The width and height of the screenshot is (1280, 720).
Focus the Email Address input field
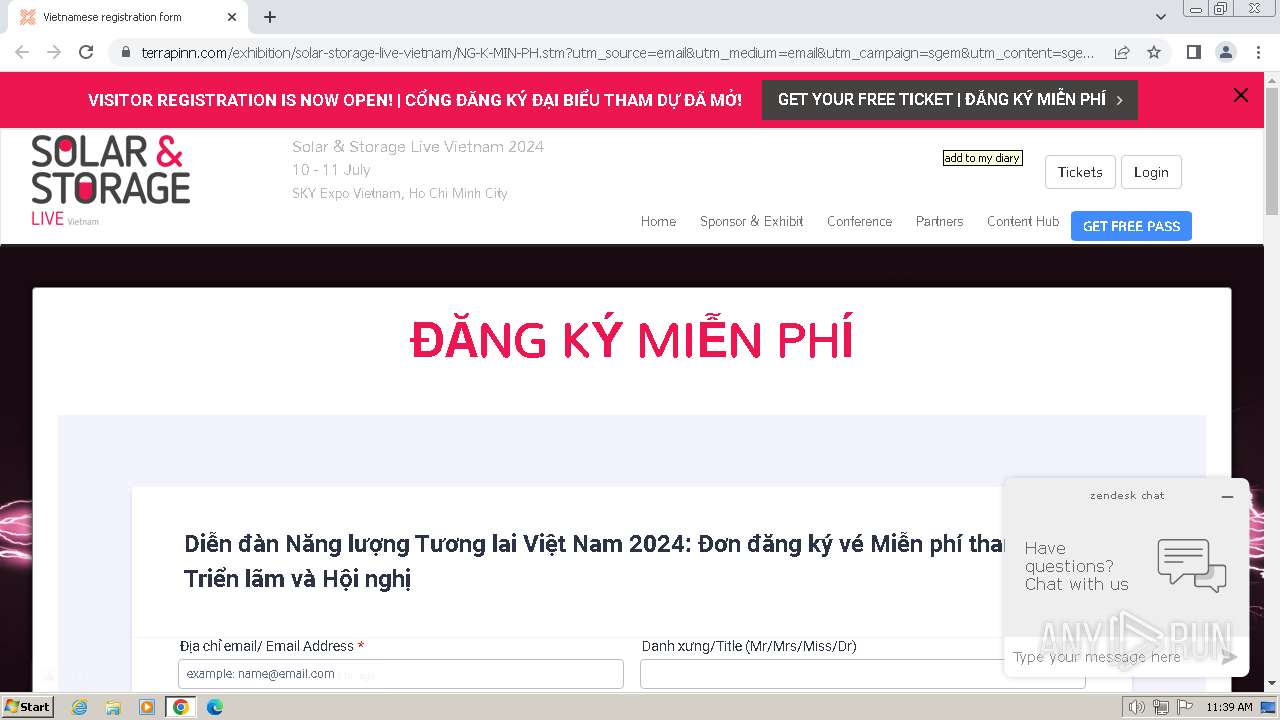[401, 674]
